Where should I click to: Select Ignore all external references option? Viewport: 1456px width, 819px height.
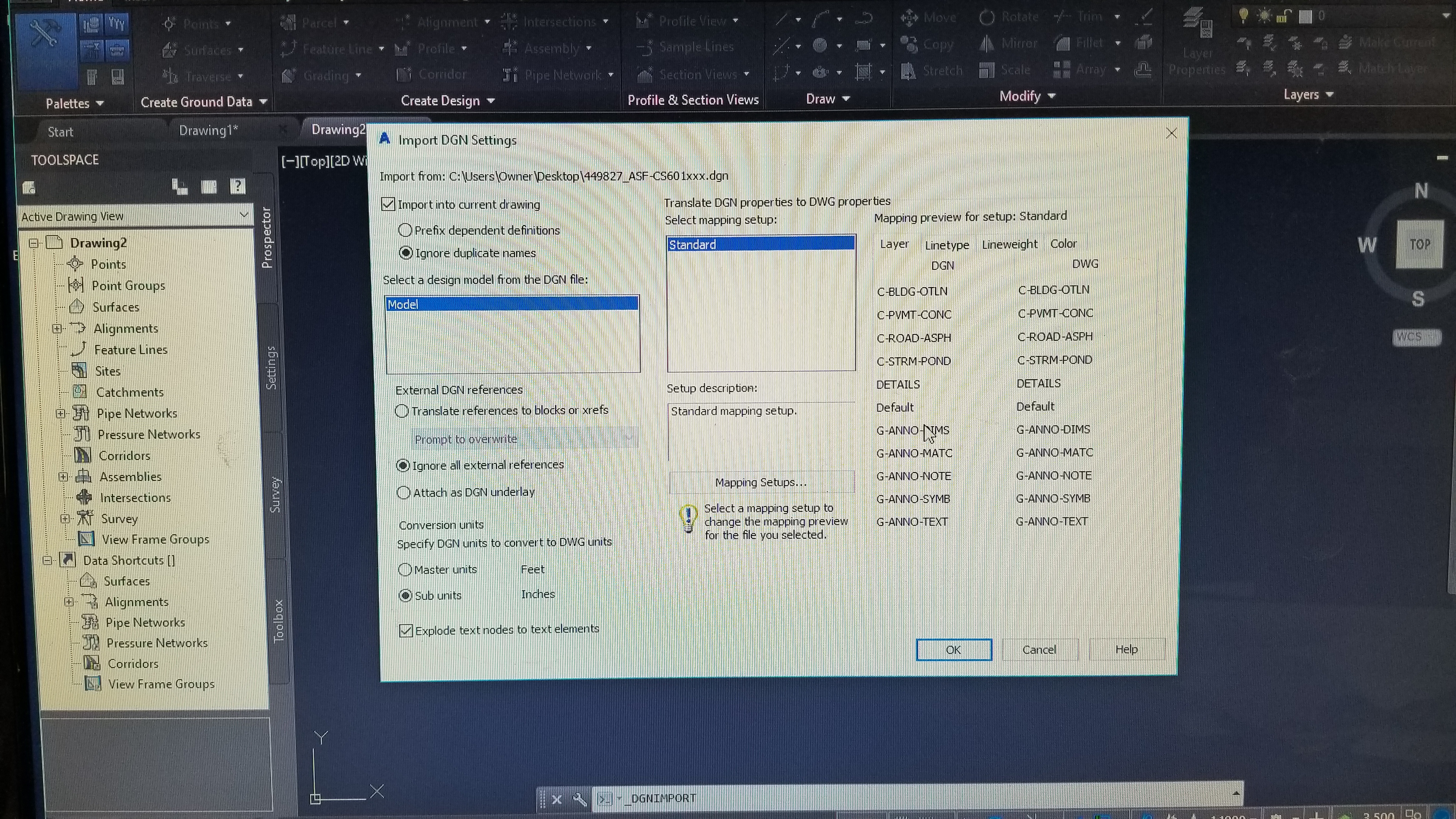pos(402,465)
